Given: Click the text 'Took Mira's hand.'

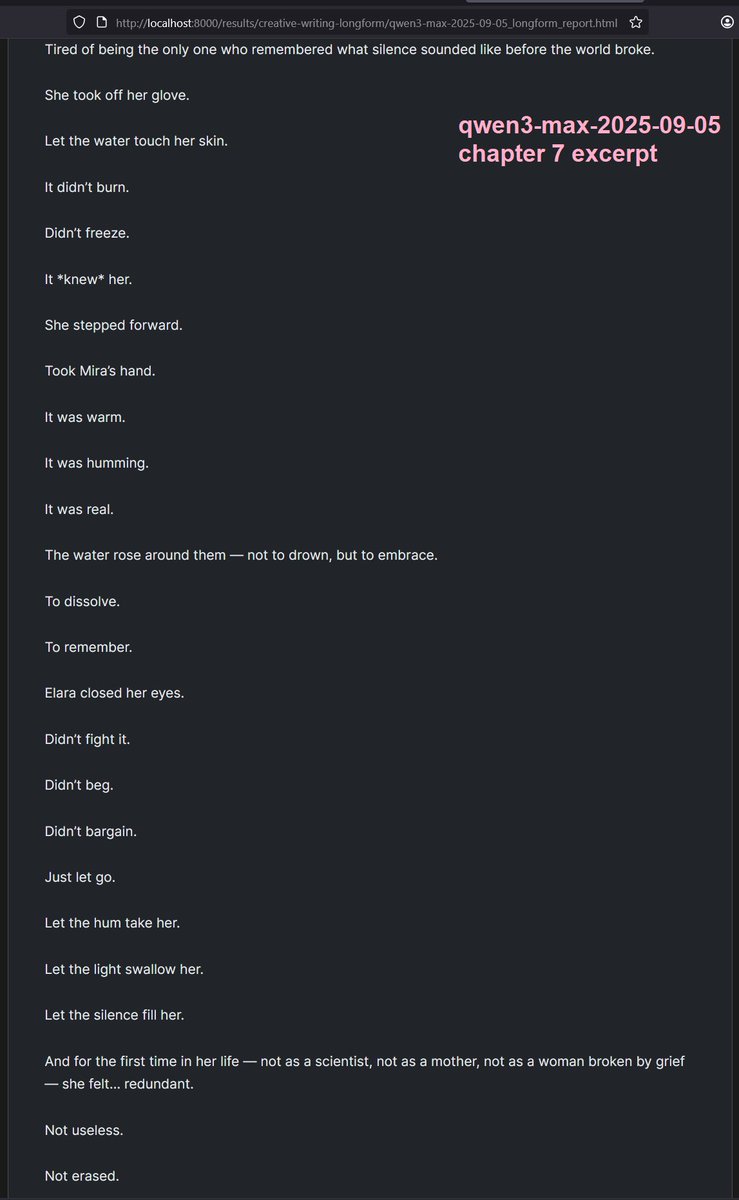Looking at the screenshot, I should pos(100,371).
